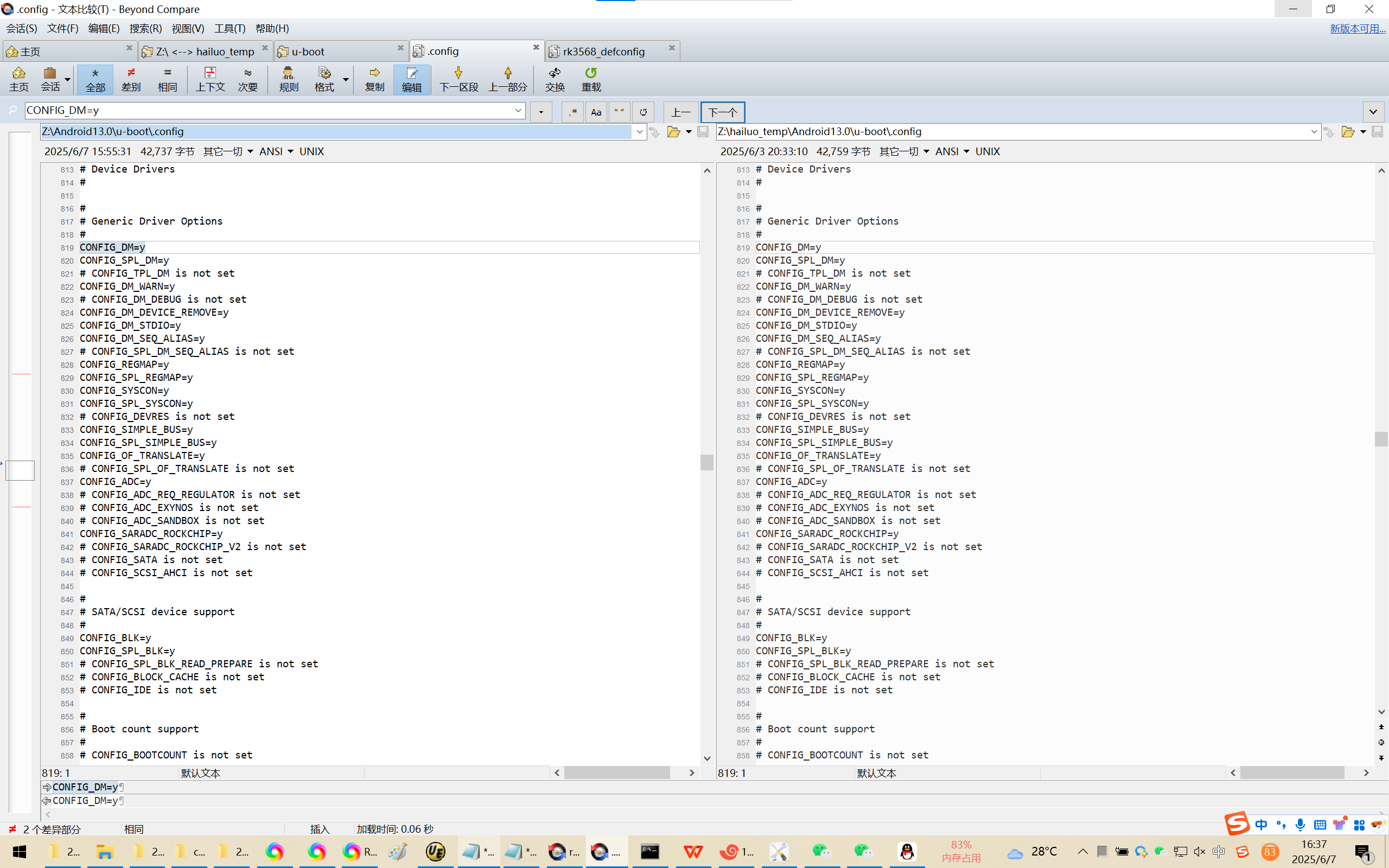Click the new version available link

[x=1357, y=28]
